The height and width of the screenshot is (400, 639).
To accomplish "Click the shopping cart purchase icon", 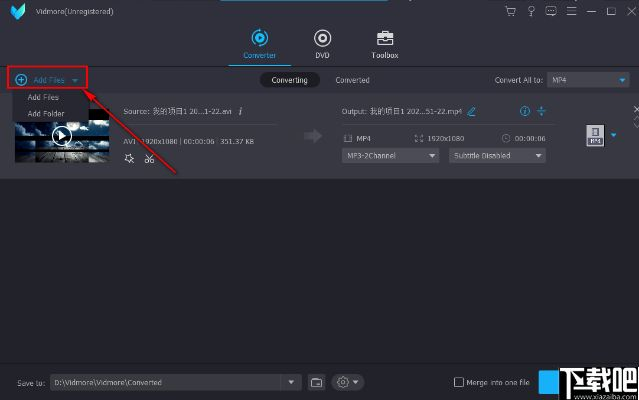I will tap(510, 11).
